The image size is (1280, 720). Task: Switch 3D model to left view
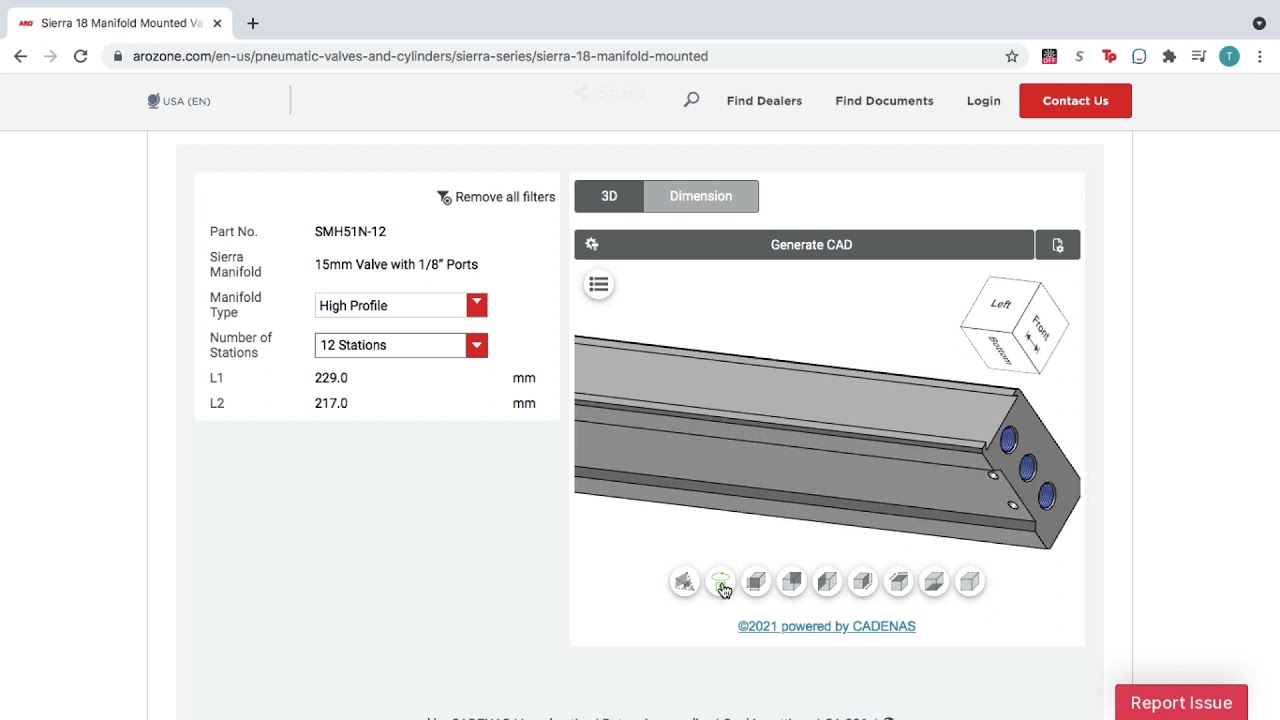(x=827, y=582)
